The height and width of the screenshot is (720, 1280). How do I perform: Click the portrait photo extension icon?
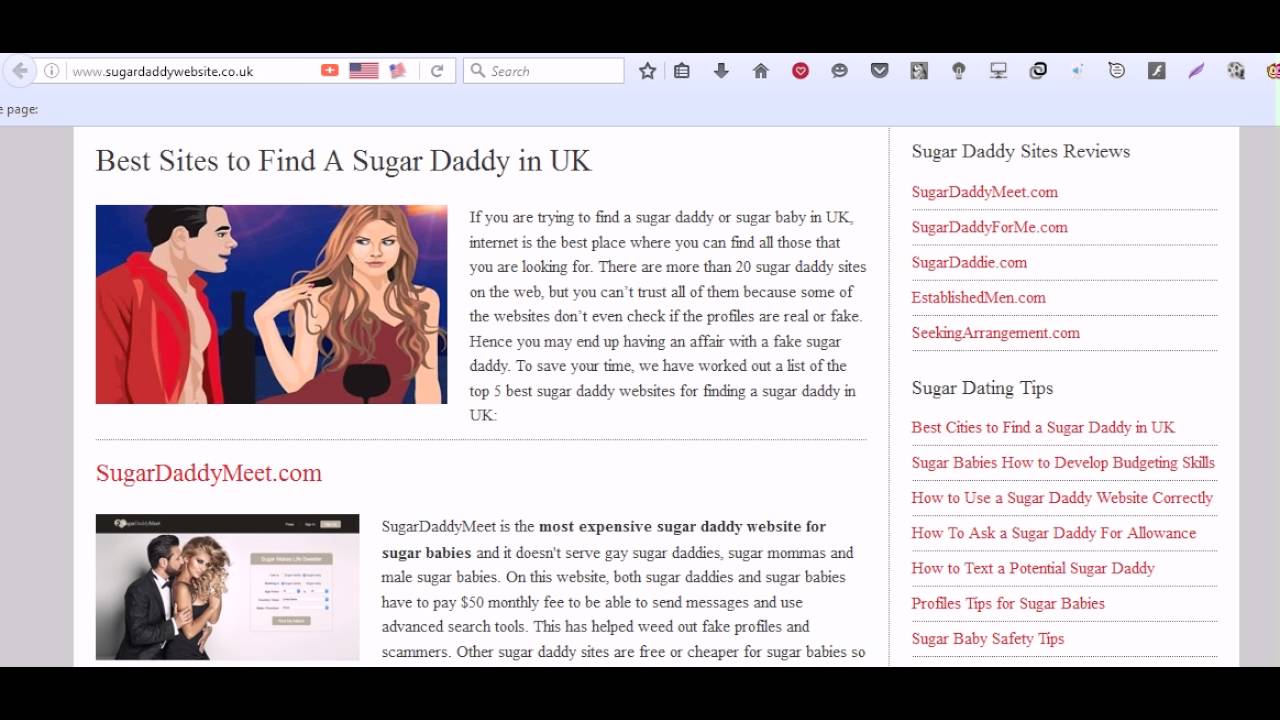coord(919,71)
